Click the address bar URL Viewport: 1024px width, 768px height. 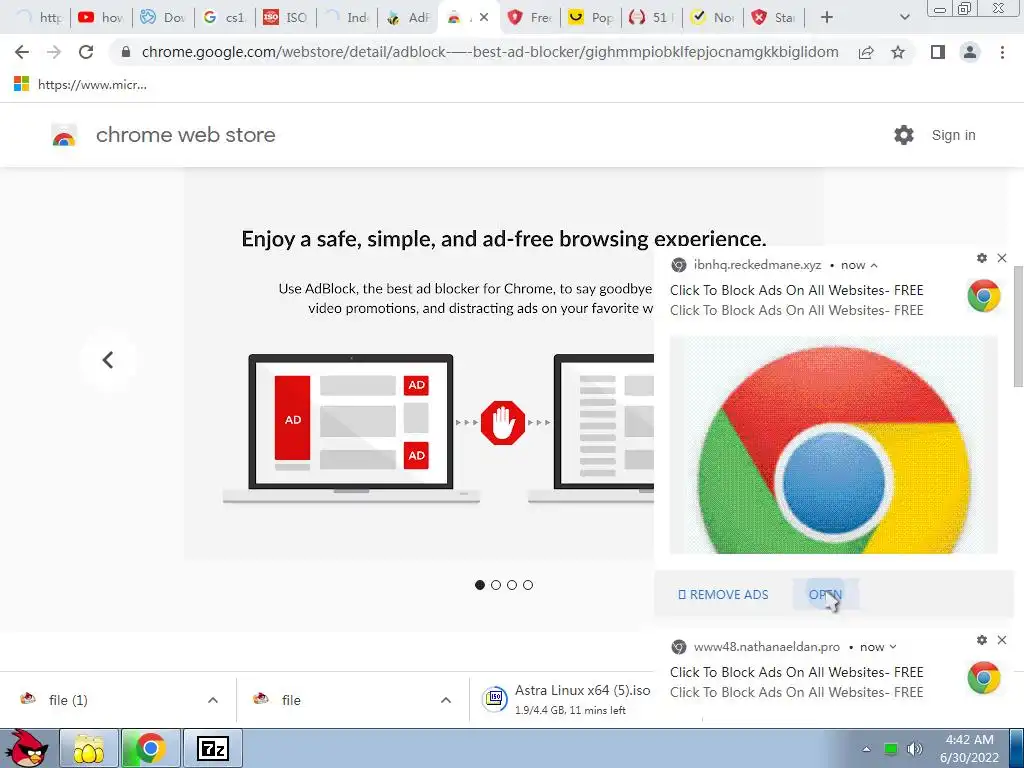pos(490,52)
